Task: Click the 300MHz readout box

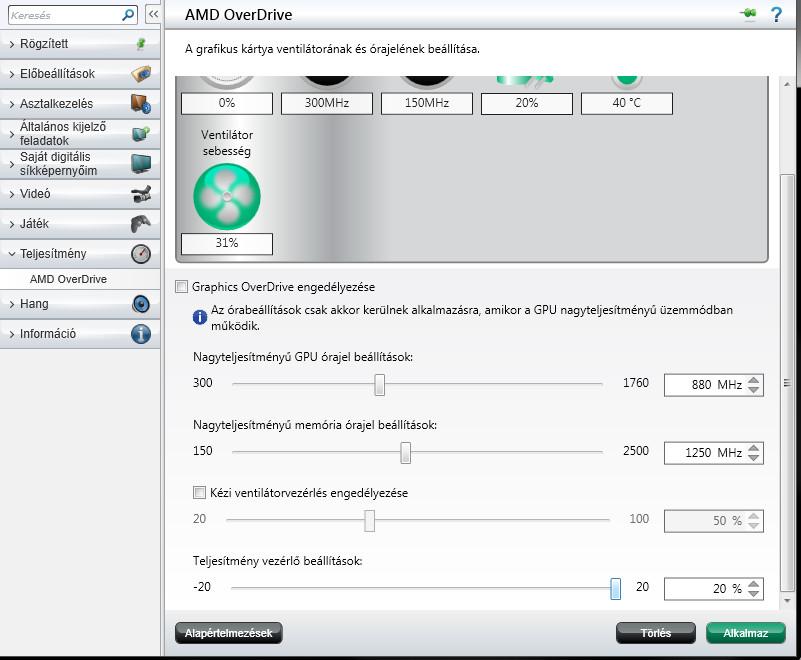Action: point(327,103)
